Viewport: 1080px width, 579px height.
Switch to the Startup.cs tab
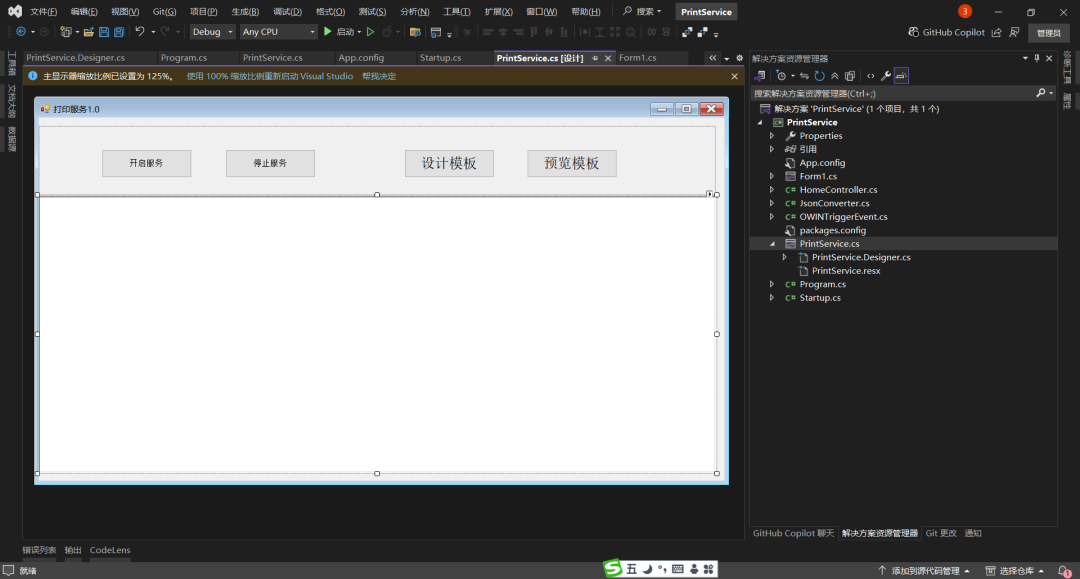(x=440, y=58)
